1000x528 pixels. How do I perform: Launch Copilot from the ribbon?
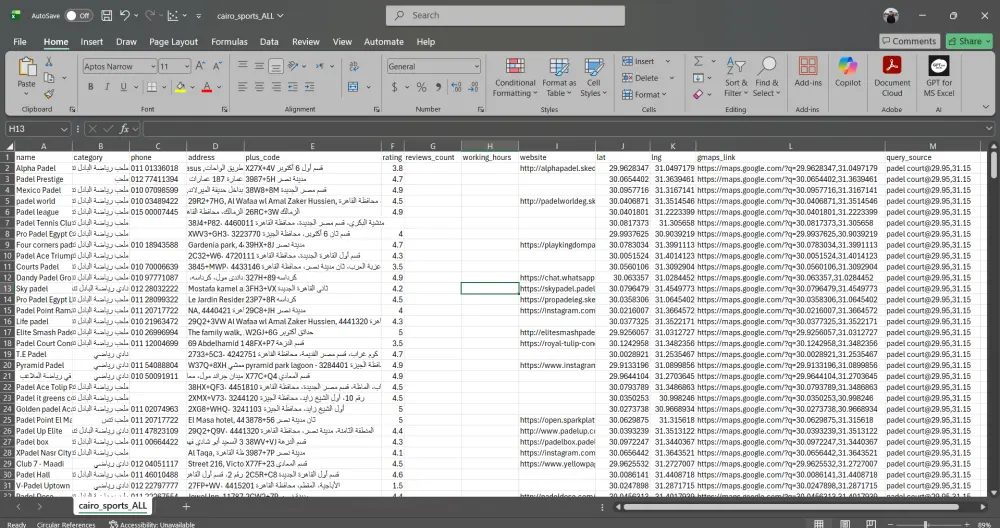(848, 71)
